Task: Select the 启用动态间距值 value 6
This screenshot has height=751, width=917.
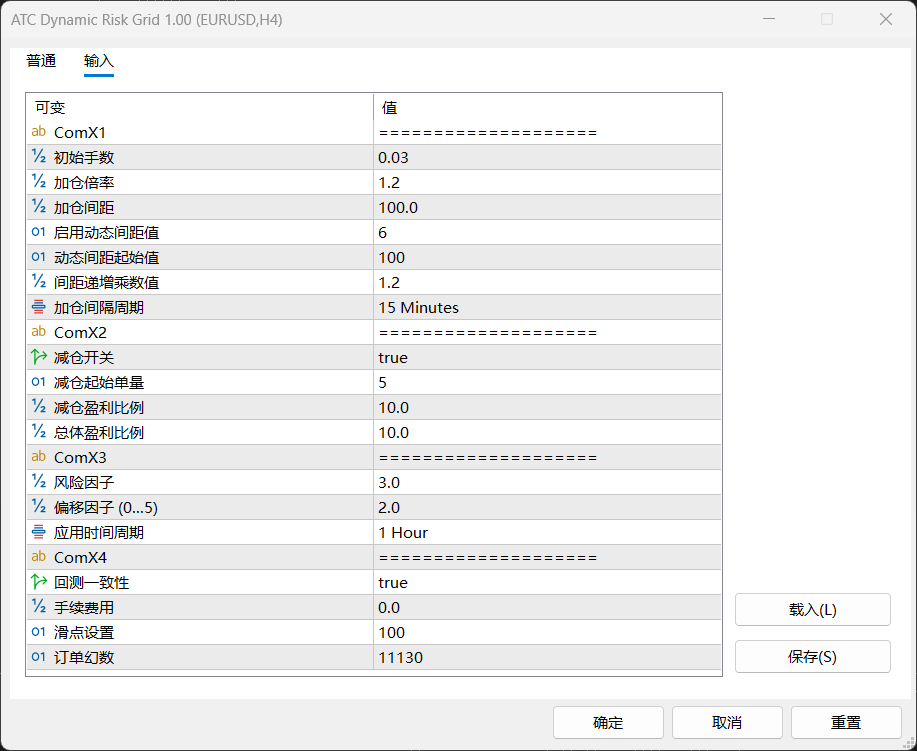Action: coord(547,232)
